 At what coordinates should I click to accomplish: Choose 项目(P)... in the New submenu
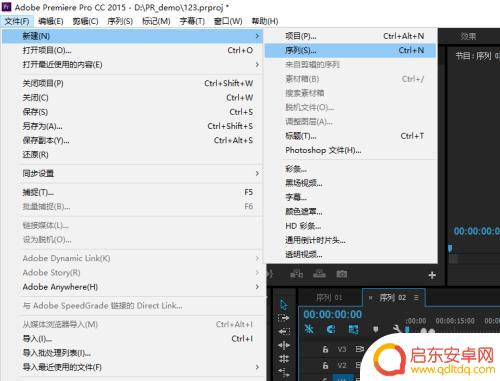point(350,36)
